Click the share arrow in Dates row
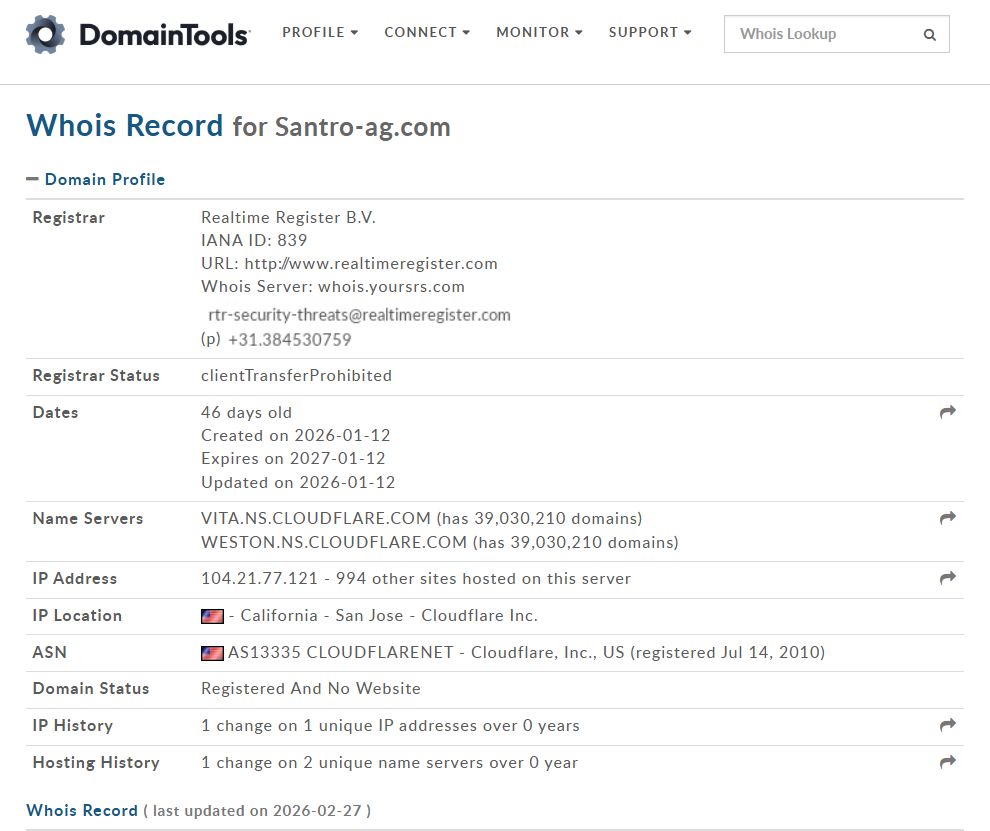This screenshot has height=831, width=990. coord(948,412)
